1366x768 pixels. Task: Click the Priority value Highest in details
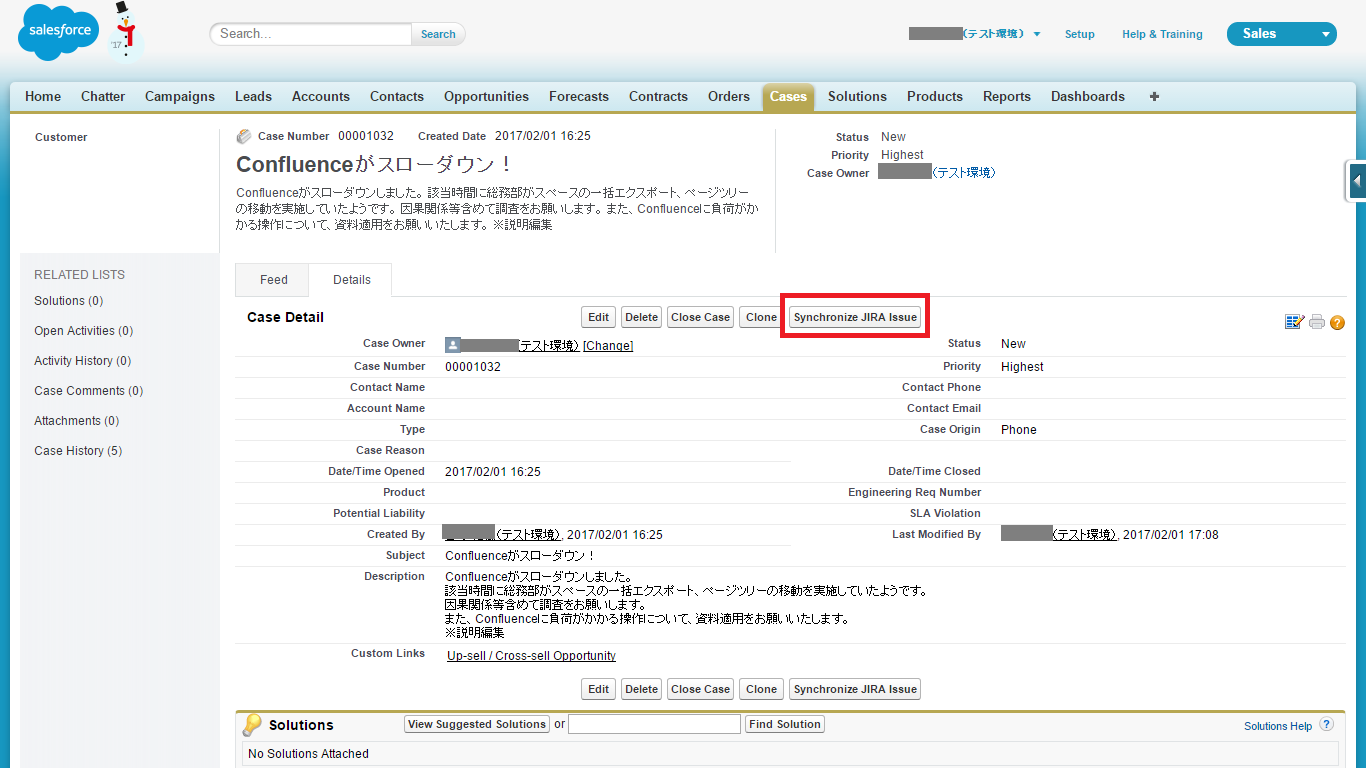(1022, 367)
